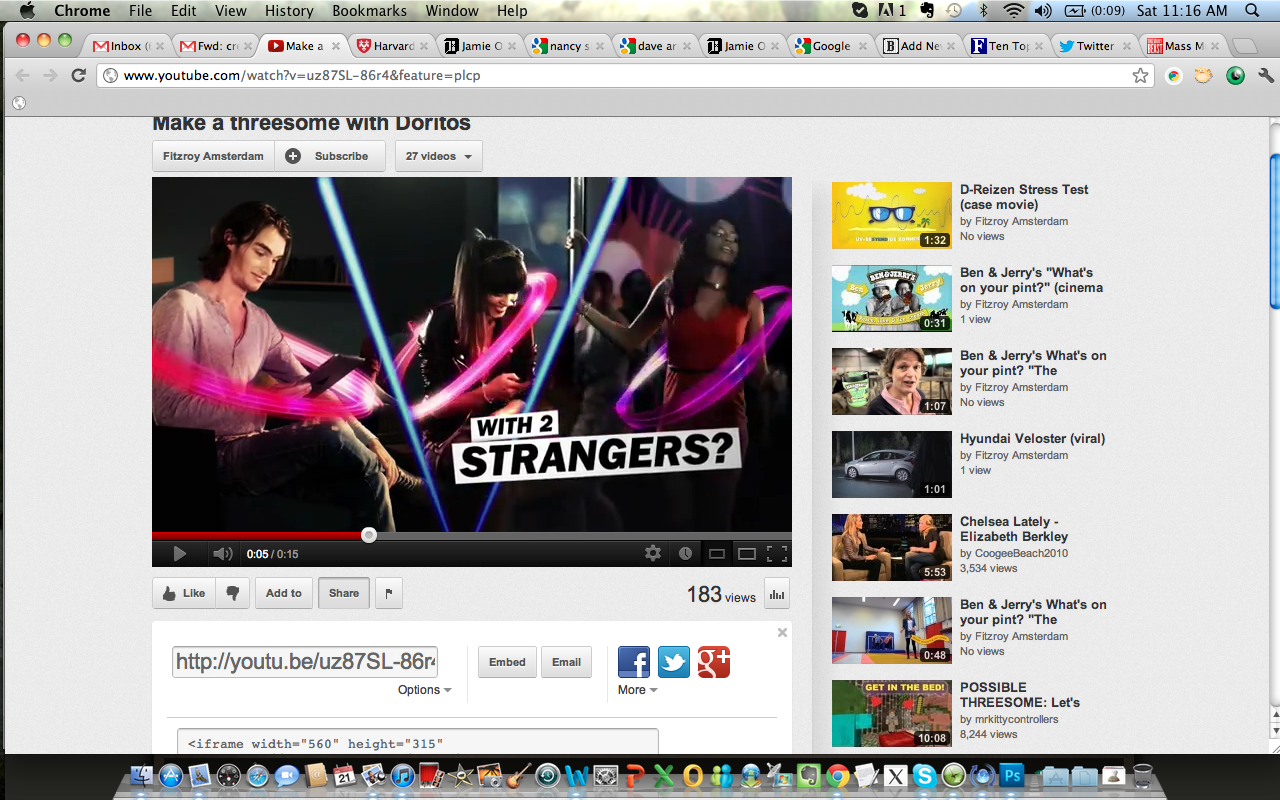Click the Embed button
Image resolution: width=1280 pixels, height=800 pixels.
[x=507, y=662]
